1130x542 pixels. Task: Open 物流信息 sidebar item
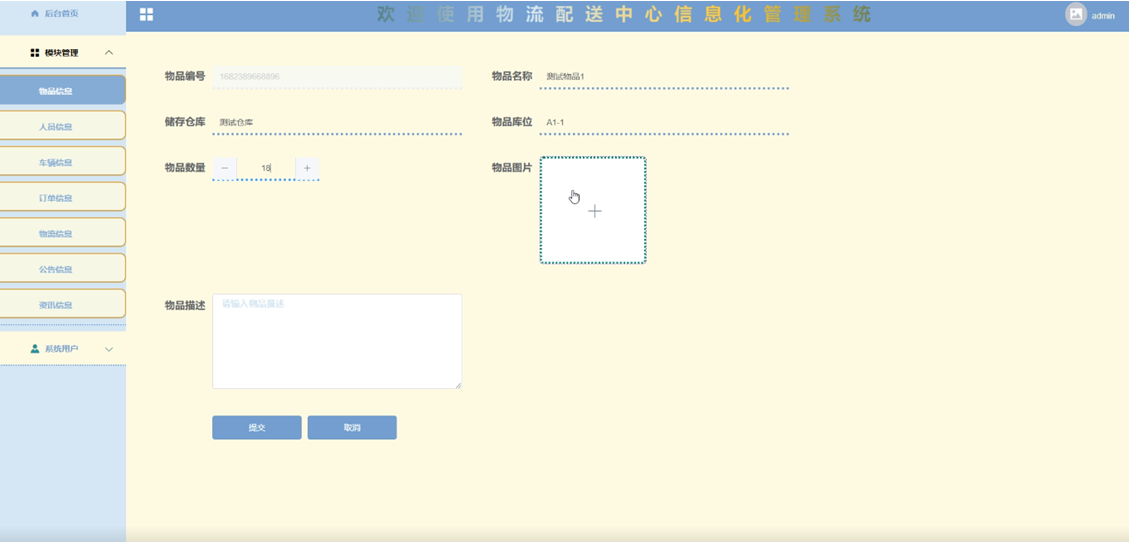pos(63,234)
